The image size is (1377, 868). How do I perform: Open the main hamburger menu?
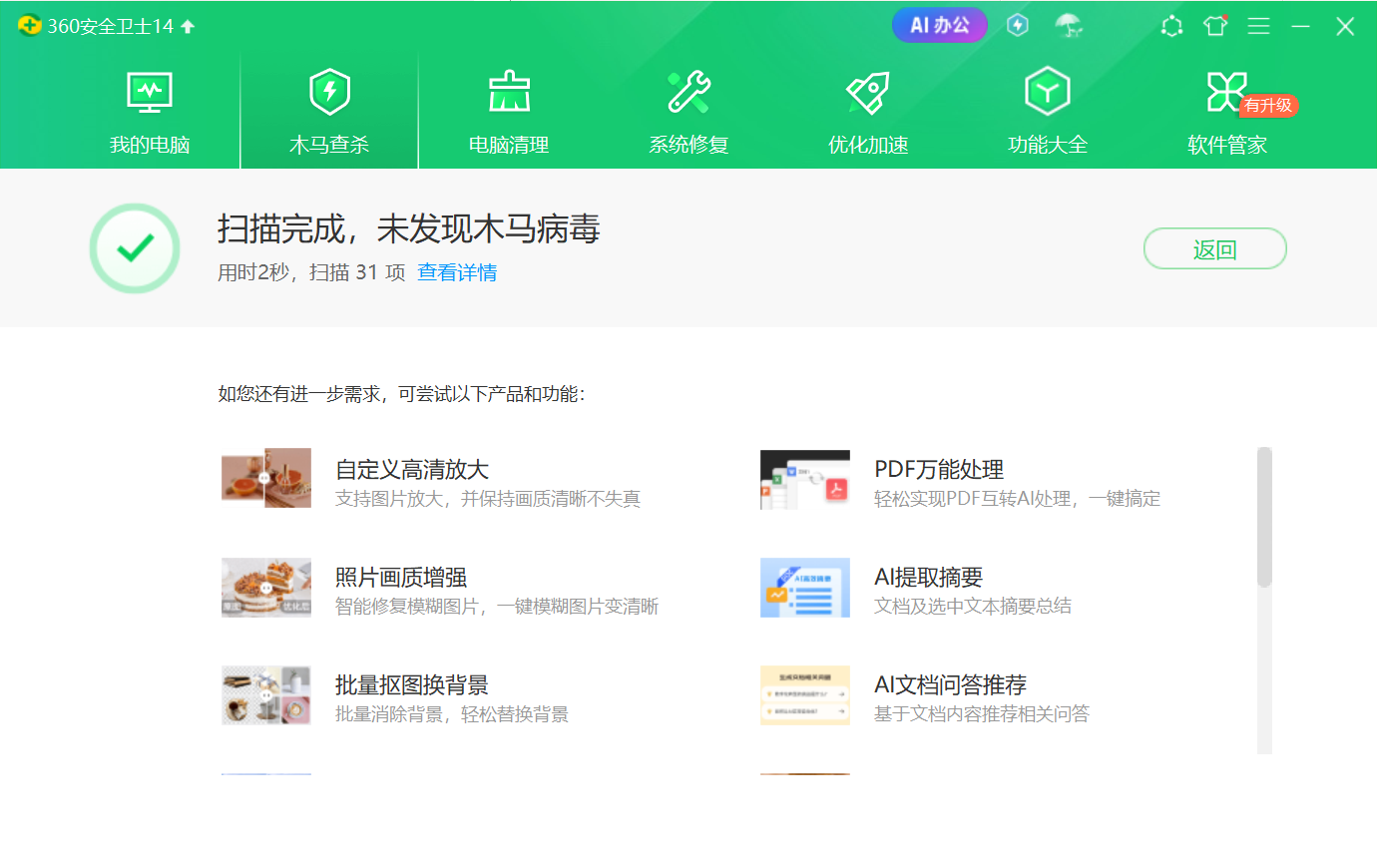(1259, 26)
